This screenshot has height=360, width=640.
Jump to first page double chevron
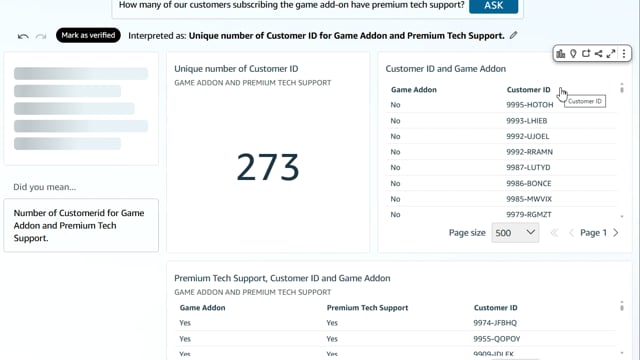pyautogui.click(x=554, y=233)
